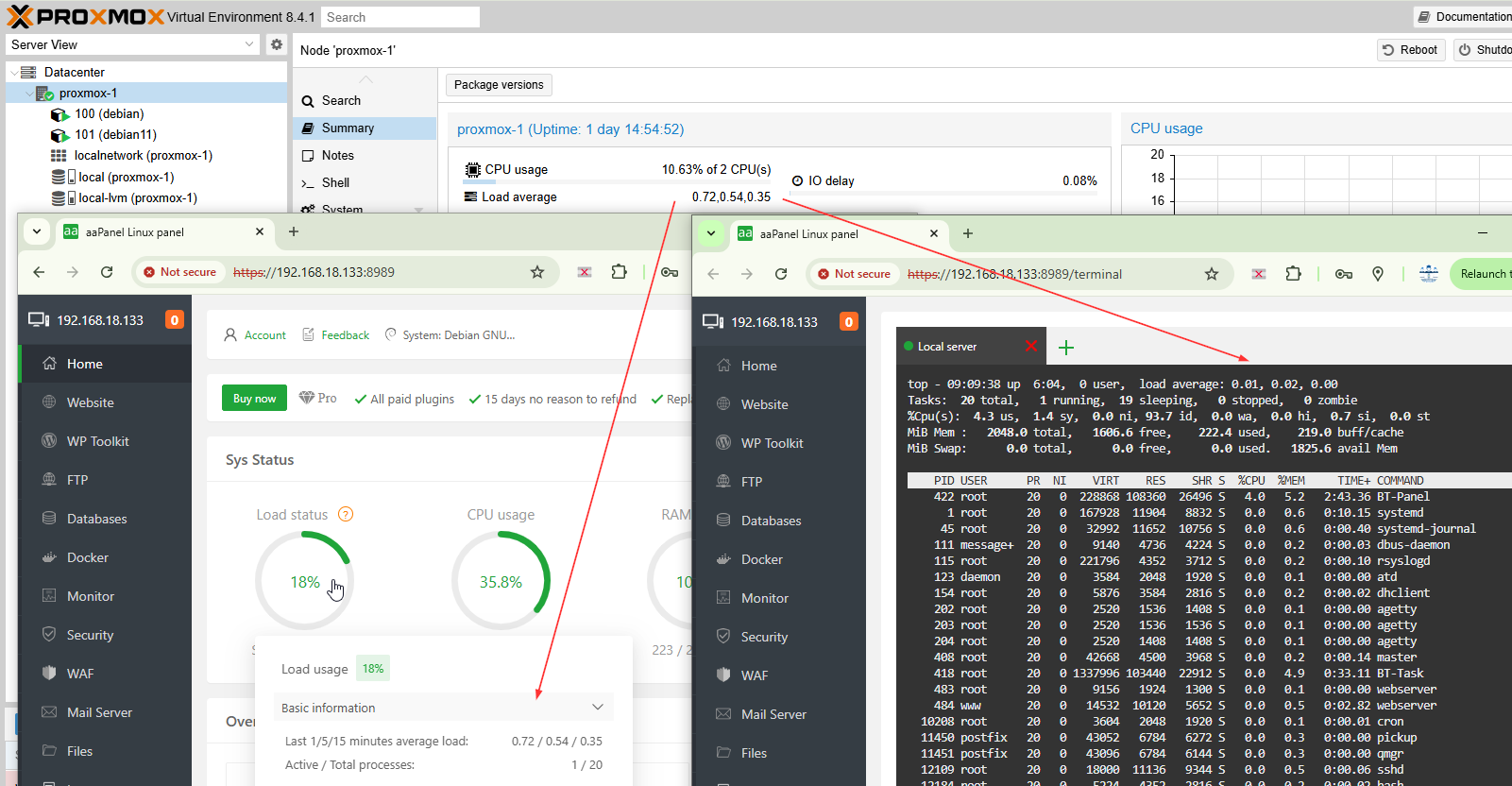The height and width of the screenshot is (786, 1512).
Task: Click notification badge in left aaPanel sidebar
Action: point(175,320)
